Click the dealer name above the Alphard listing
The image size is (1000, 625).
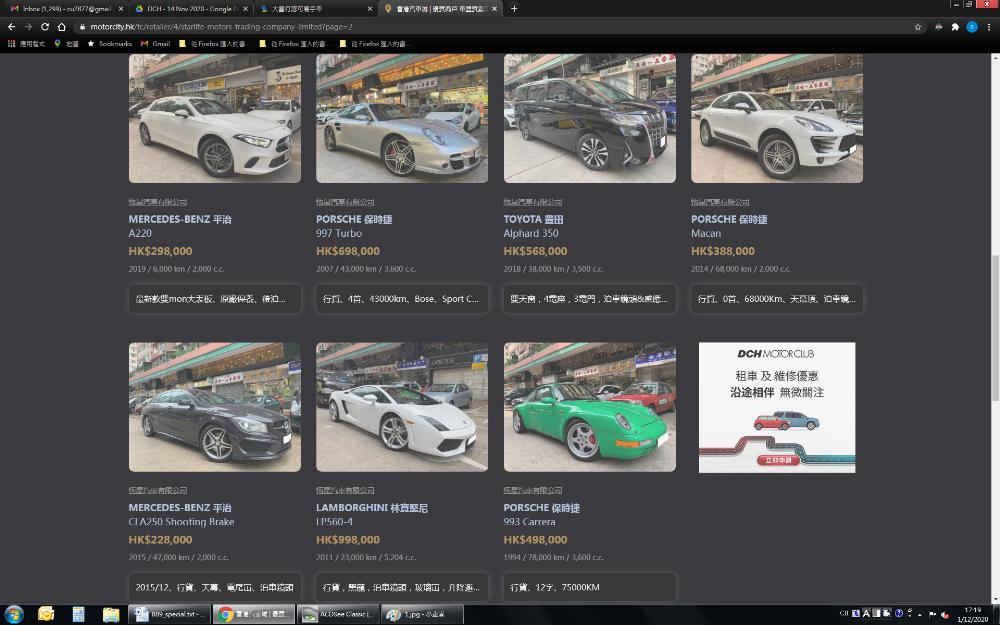[533, 202]
